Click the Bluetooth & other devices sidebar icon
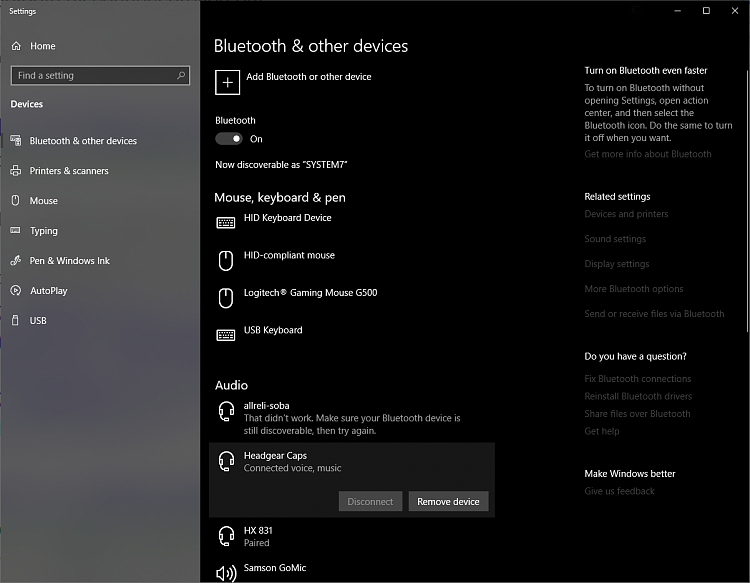Image resolution: width=750 pixels, height=583 pixels. click(x=16, y=140)
